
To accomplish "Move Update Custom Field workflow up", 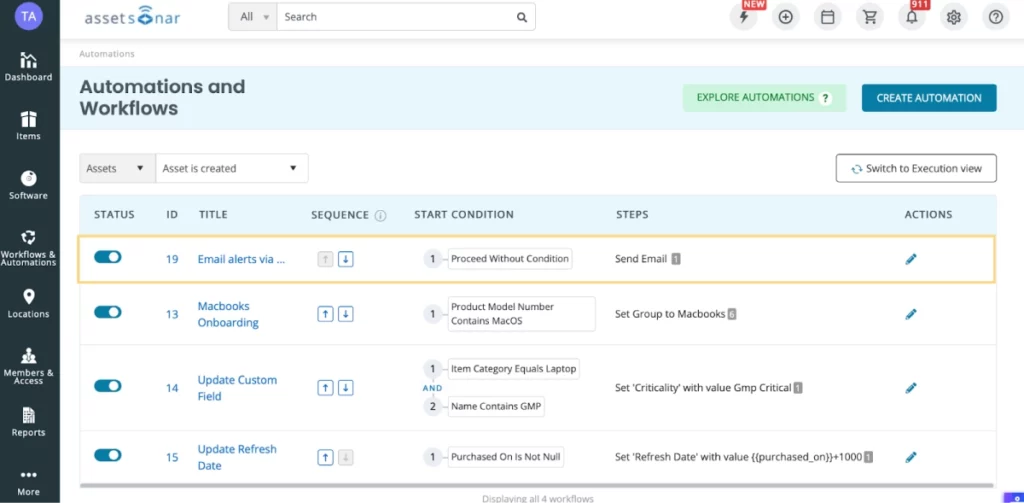I will click(x=325, y=388).
